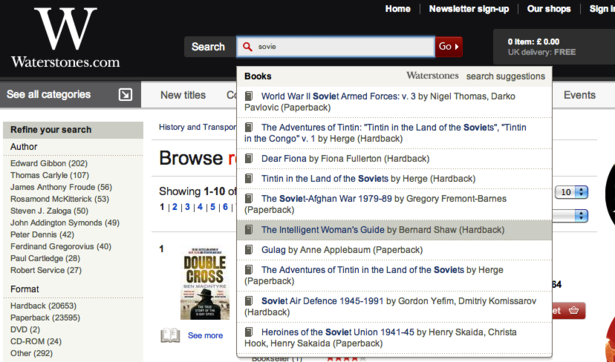This screenshot has height=362, width=615.
Task: Filter by format Hardback (20653)
Action: [44, 306]
